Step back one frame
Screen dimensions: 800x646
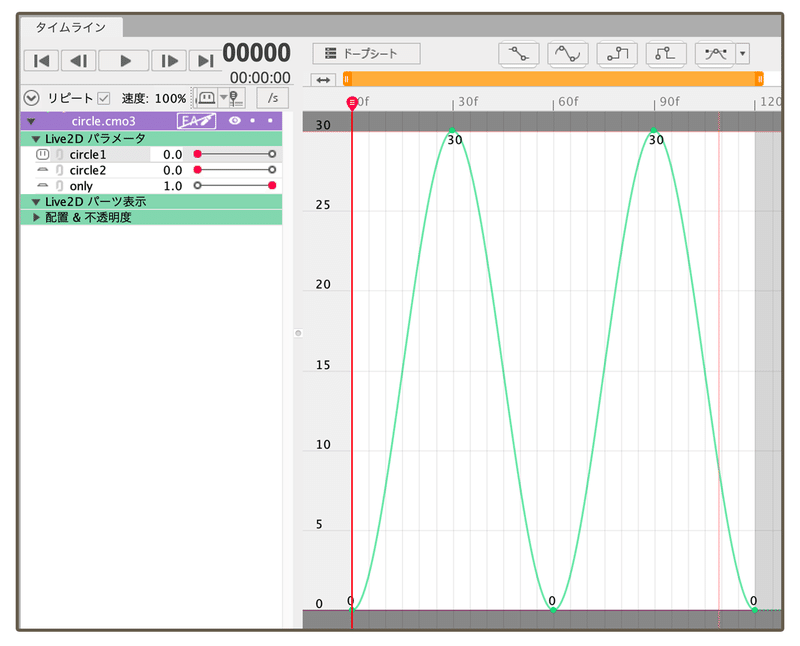79,61
